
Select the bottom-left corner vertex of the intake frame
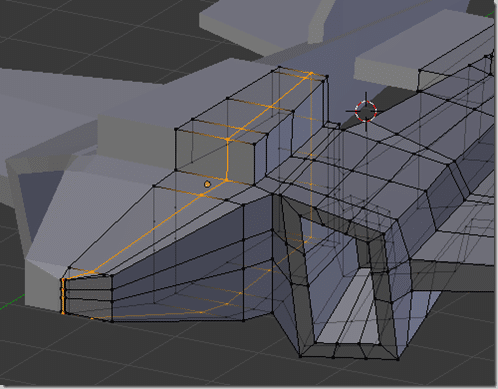[x=300, y=356]
